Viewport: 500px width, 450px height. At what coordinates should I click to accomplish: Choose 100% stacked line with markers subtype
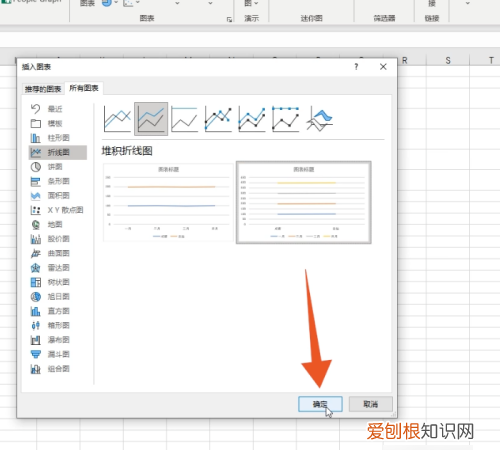coord(285,119)
